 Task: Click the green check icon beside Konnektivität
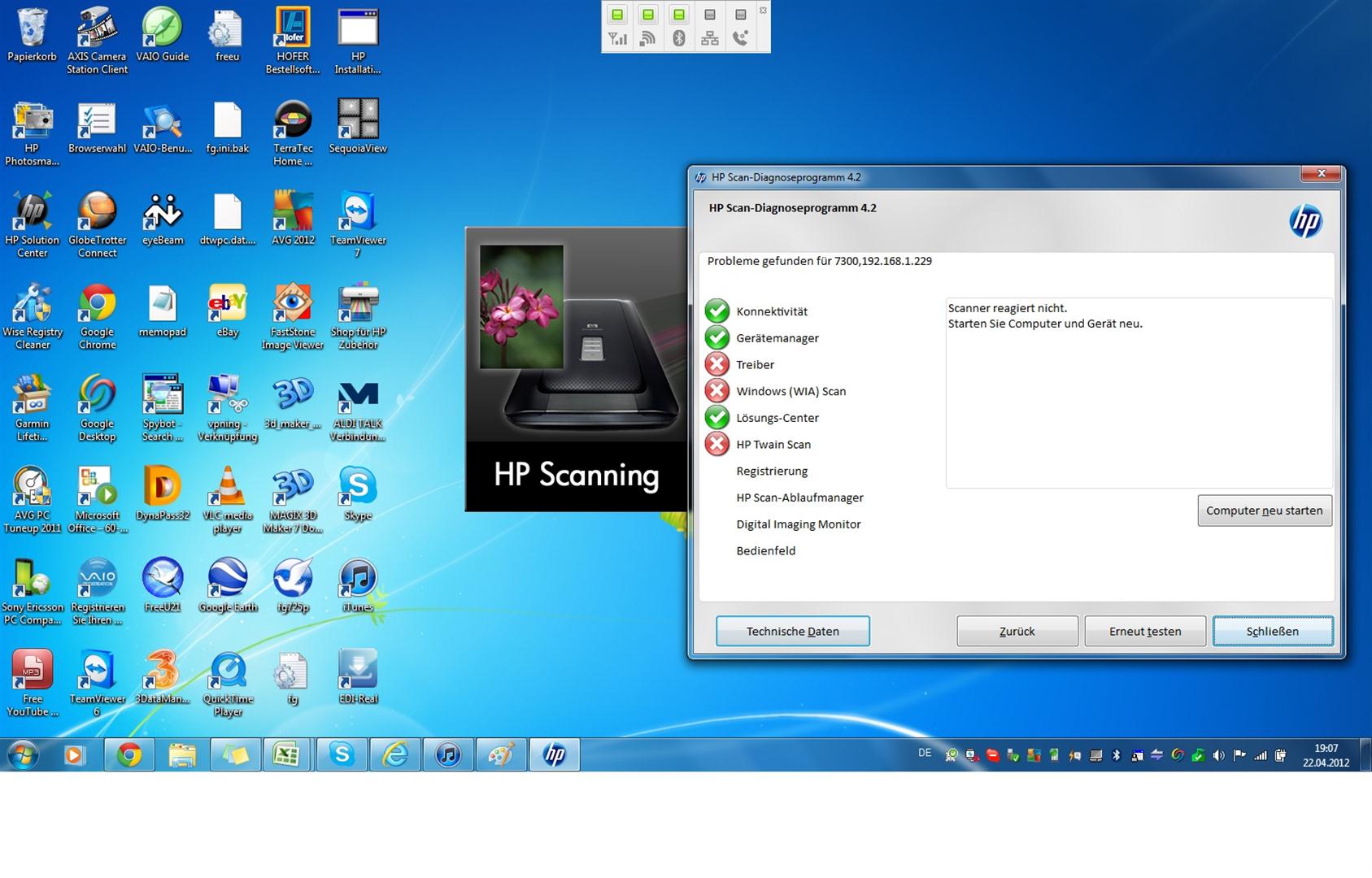(x=716, y=311)
